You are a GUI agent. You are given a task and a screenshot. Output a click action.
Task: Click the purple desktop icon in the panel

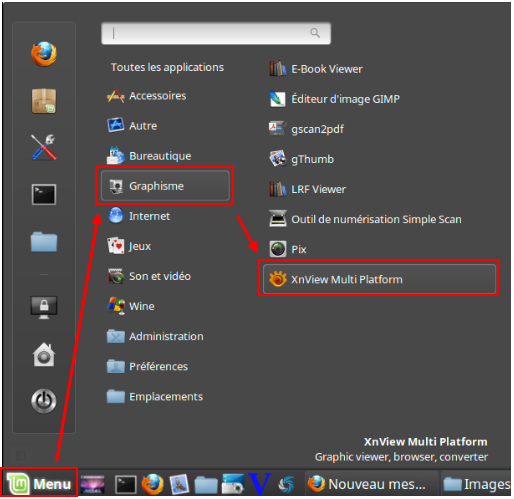click(92, 484)
